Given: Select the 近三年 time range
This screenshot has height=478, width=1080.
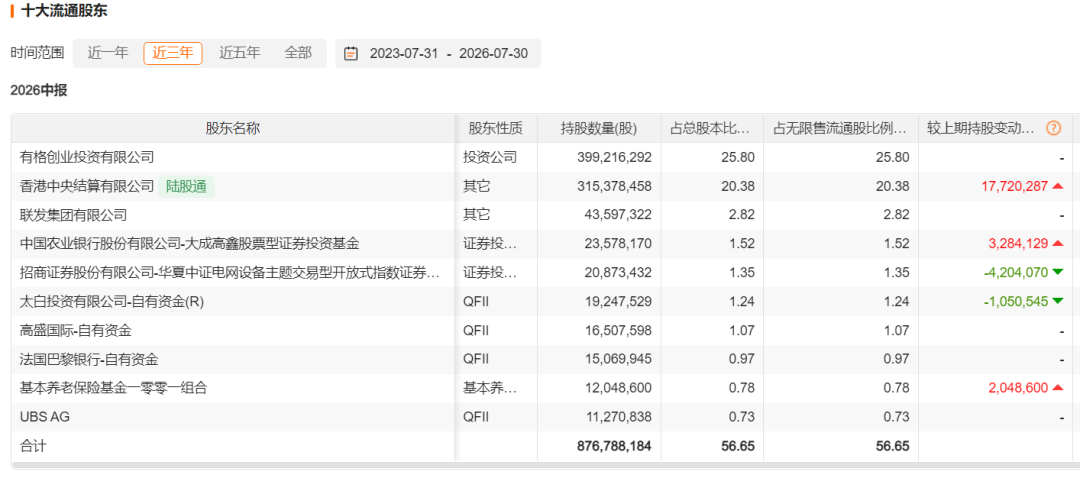Looking at the screenshot, I should tap(173, 53).
